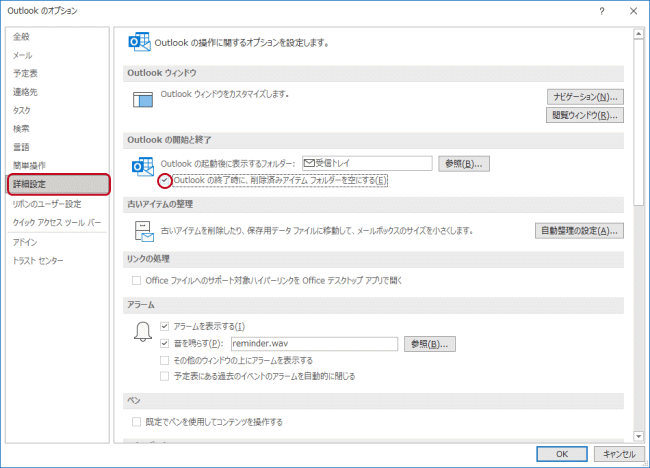
Task: Click the scrollbar up arrow
Action: (638, 34)
